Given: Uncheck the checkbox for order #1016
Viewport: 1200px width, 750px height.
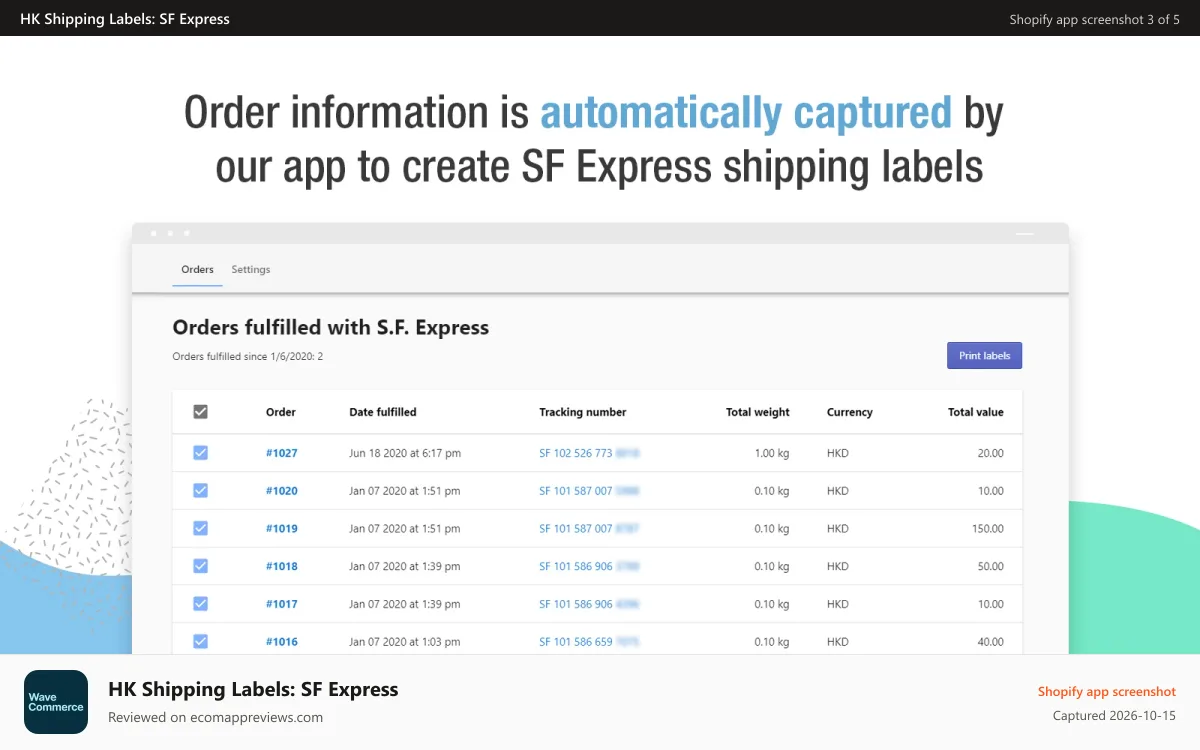Looking at the screenshot, I should (x=200, y=642).
